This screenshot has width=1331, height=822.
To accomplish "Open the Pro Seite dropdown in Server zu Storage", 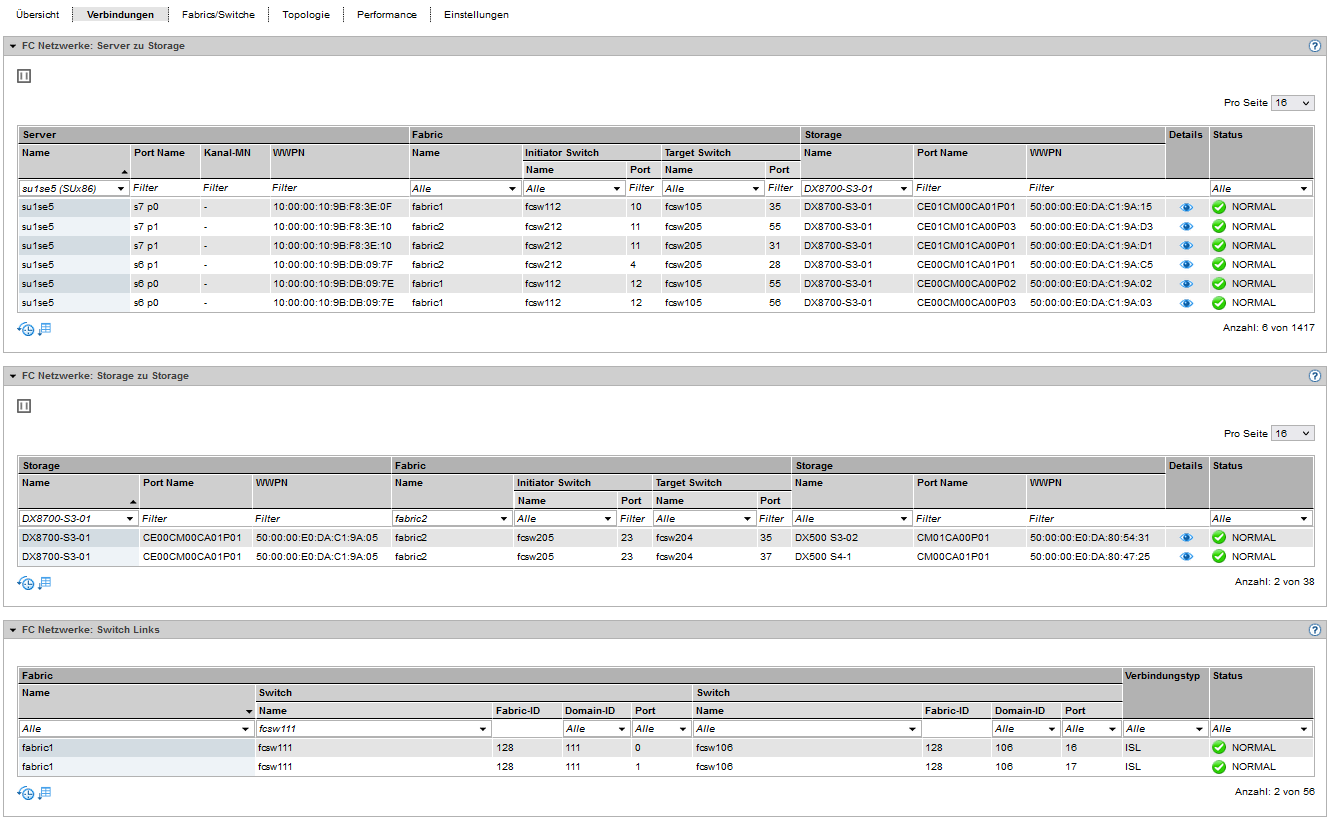I will [x=1292, y=103].
